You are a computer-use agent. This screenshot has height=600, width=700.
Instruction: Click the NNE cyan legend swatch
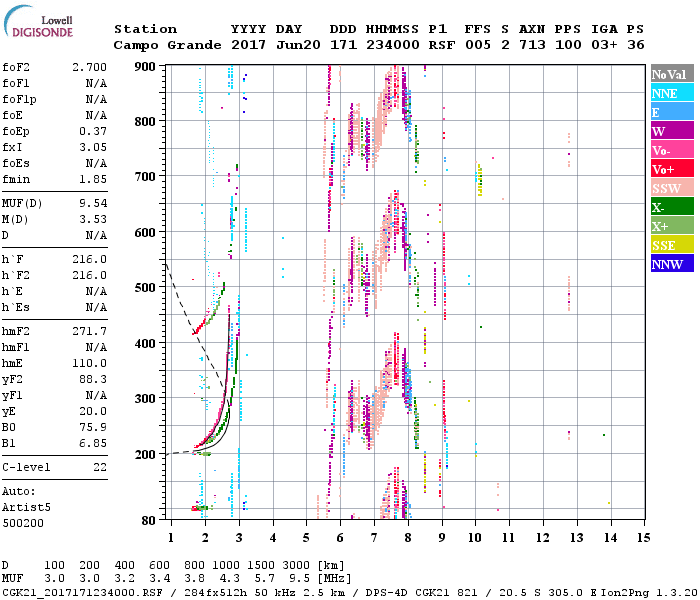tap(669, 93)
